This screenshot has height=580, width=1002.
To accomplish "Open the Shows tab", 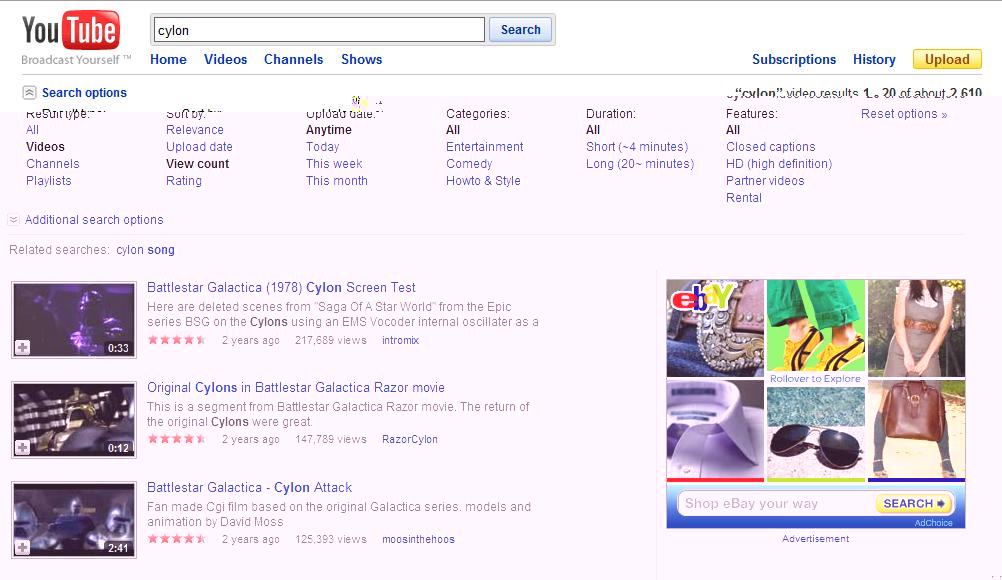I will pyautogui.click(x=361, y=59).
